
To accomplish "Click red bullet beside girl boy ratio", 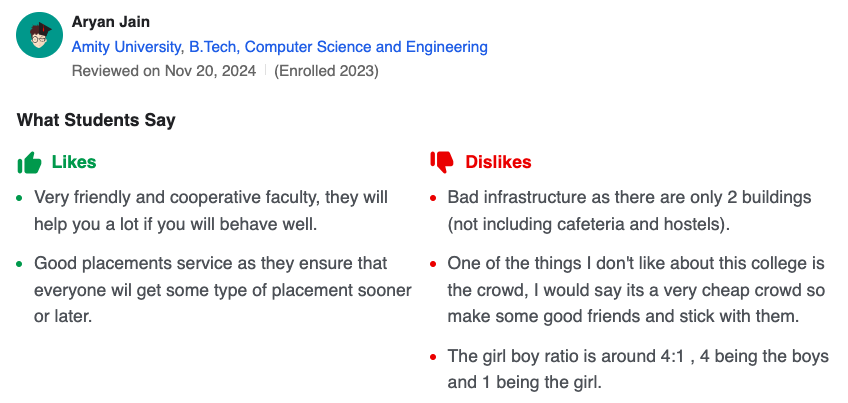I will tap(432, 357).
